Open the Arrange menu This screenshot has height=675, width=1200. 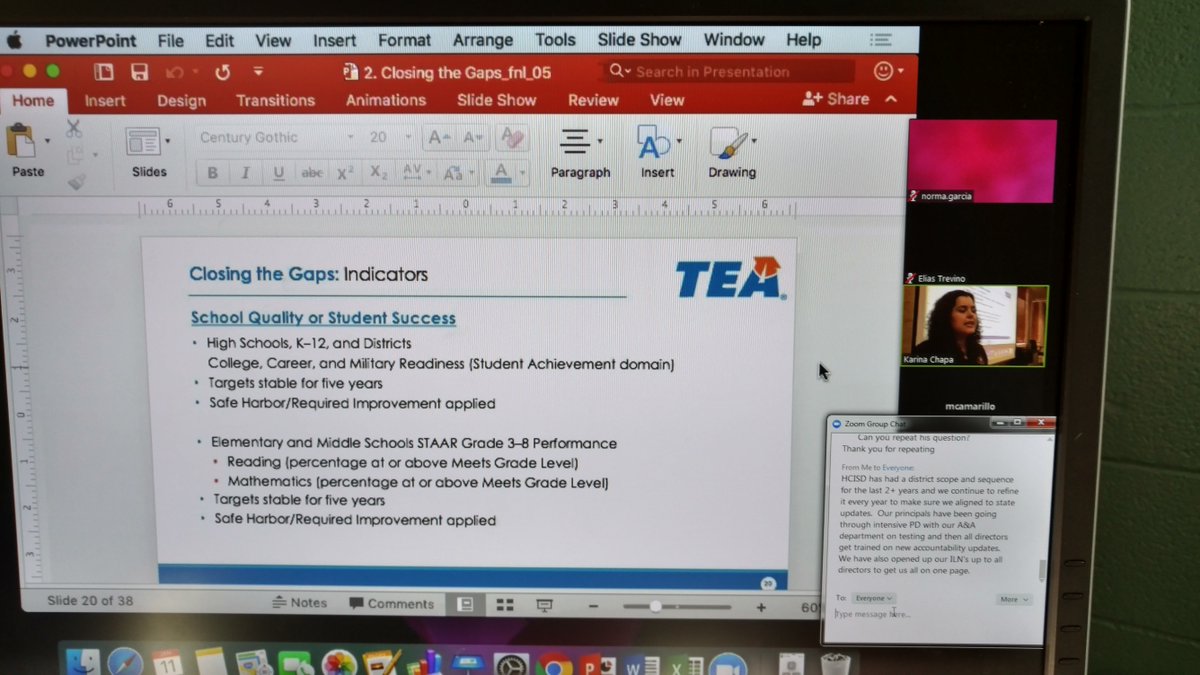[x=482, y=40]
